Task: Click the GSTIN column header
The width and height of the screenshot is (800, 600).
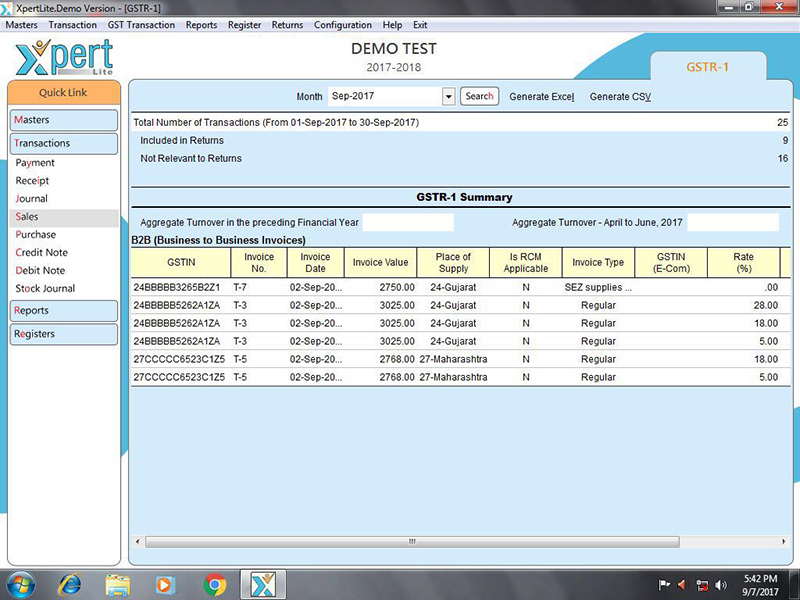Action: pos(181,262)
